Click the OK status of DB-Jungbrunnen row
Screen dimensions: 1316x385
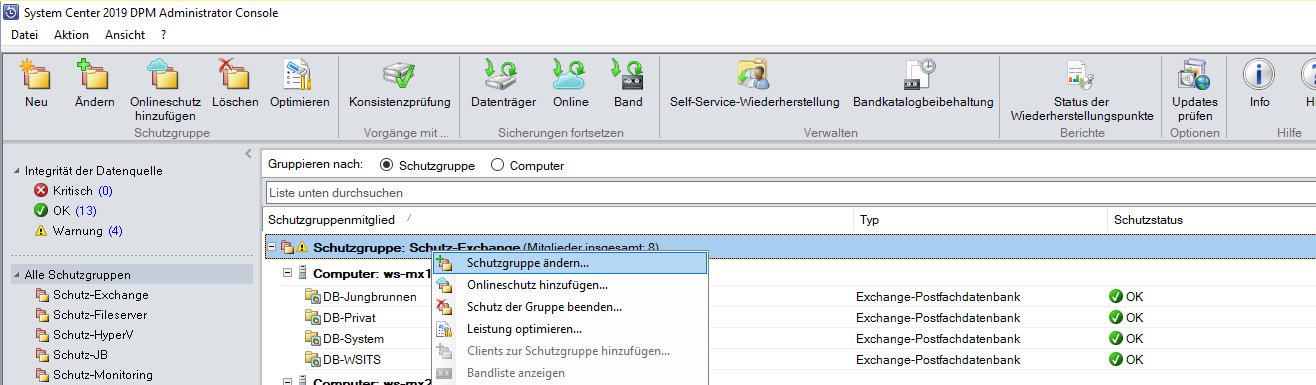[x=1125, y=296]
